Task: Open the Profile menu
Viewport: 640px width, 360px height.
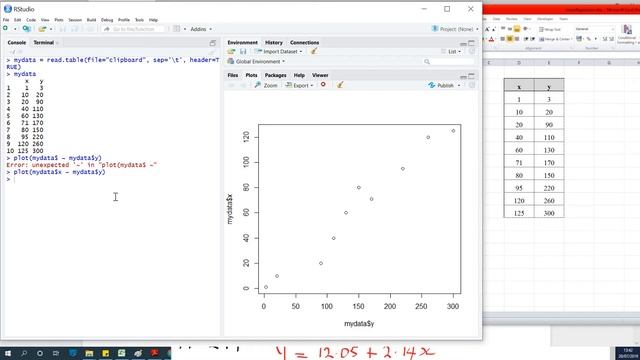Action: [124, 20]
